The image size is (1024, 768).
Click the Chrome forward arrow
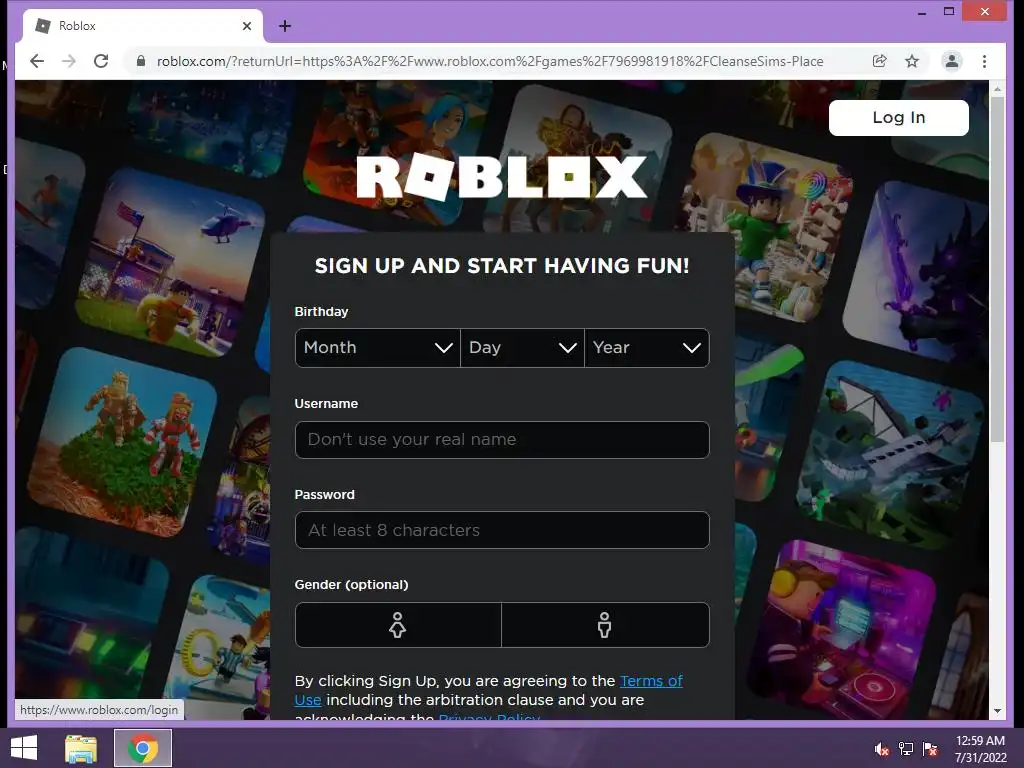click(x=69, y=61)
